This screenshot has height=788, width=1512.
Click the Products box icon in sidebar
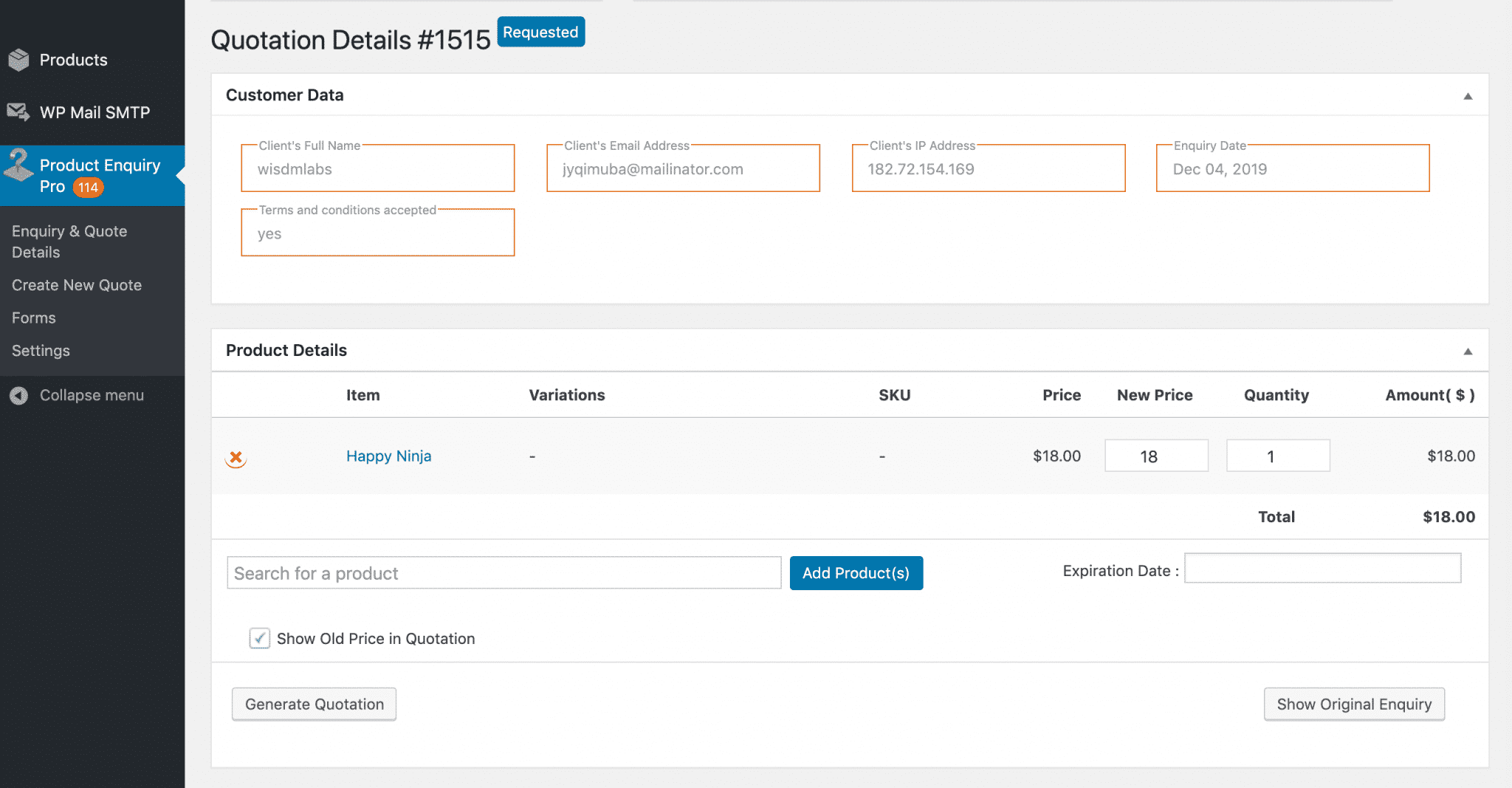click(x=19, y=60)
